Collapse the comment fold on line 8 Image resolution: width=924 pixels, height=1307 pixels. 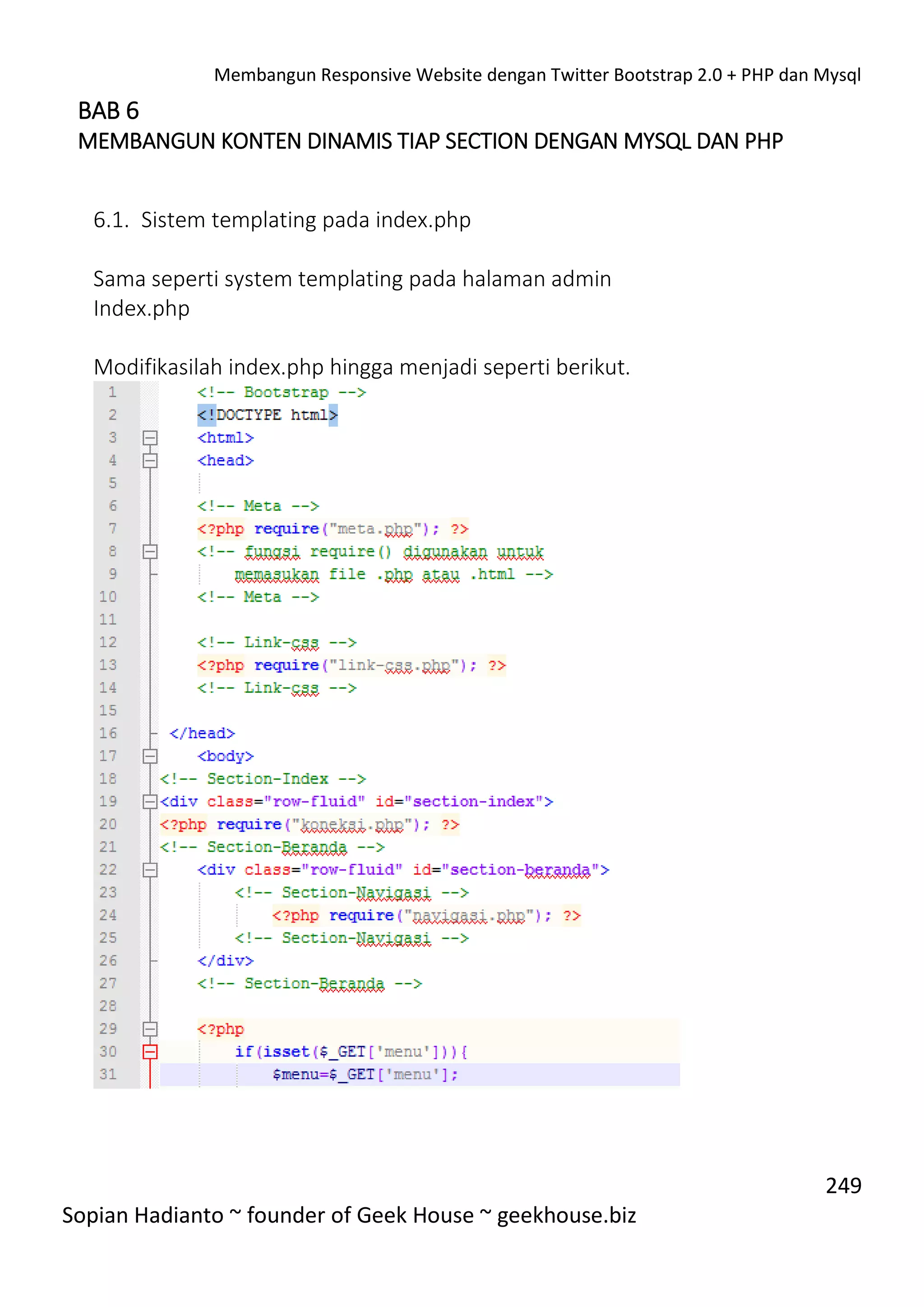150,552
